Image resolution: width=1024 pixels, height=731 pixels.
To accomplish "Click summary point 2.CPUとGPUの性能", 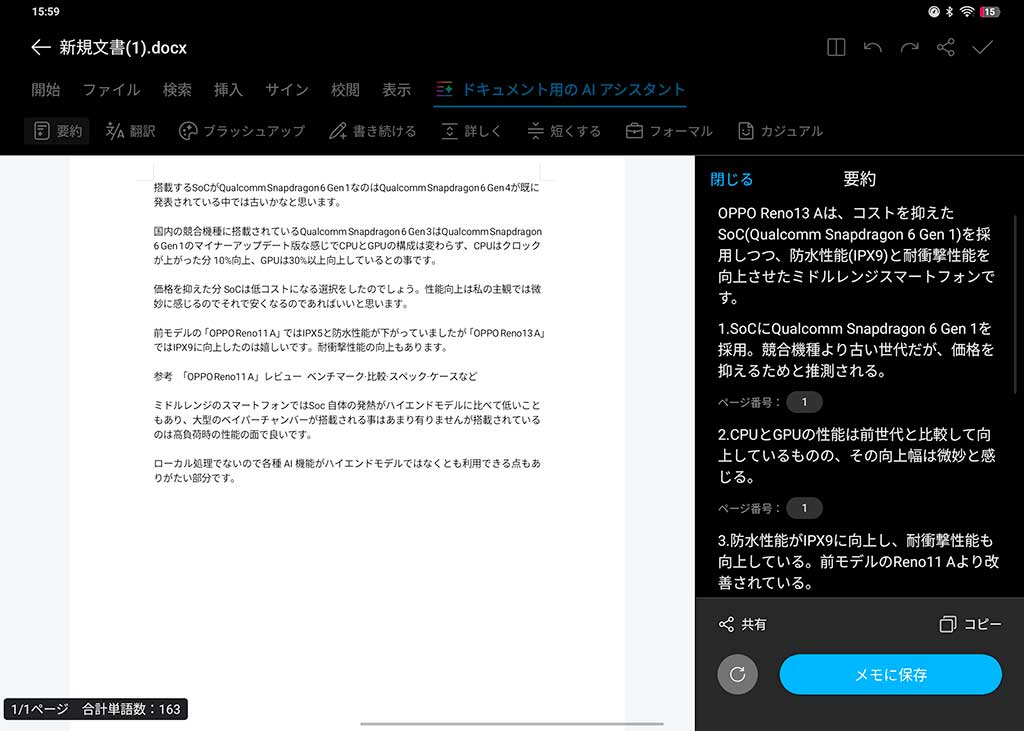I will tap(856, 455).
